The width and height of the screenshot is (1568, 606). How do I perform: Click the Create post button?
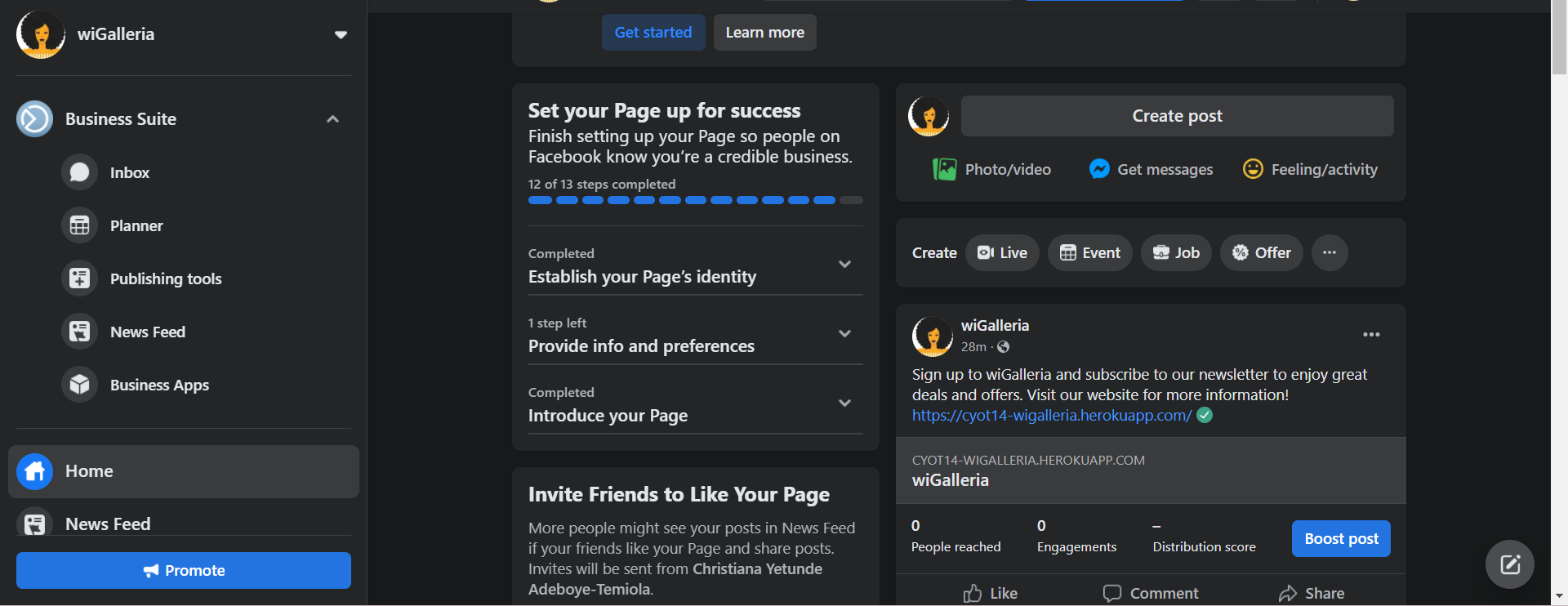[1178, 116]
